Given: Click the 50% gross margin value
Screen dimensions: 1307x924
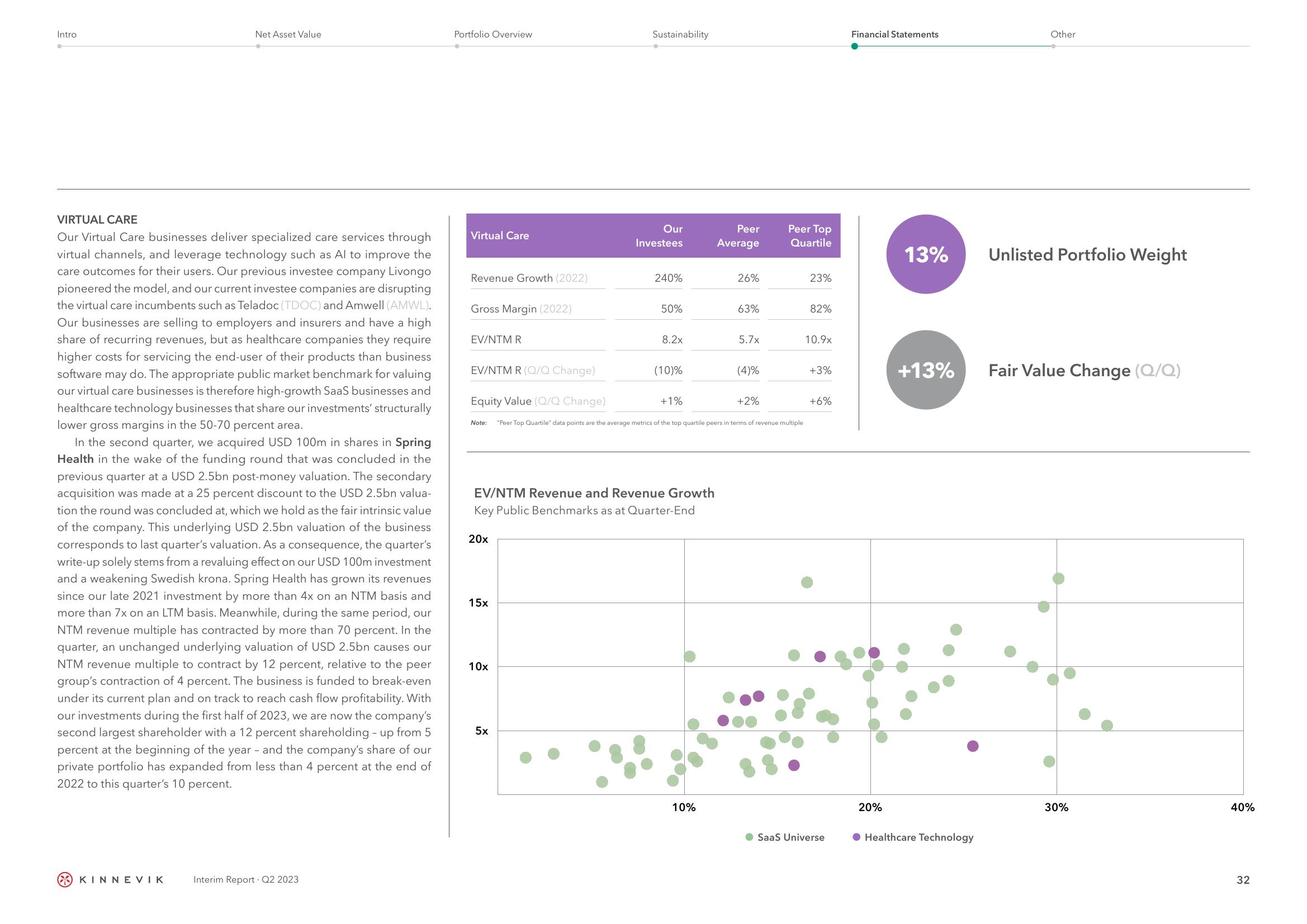Looking at the screenshot, I should (672, 309).
